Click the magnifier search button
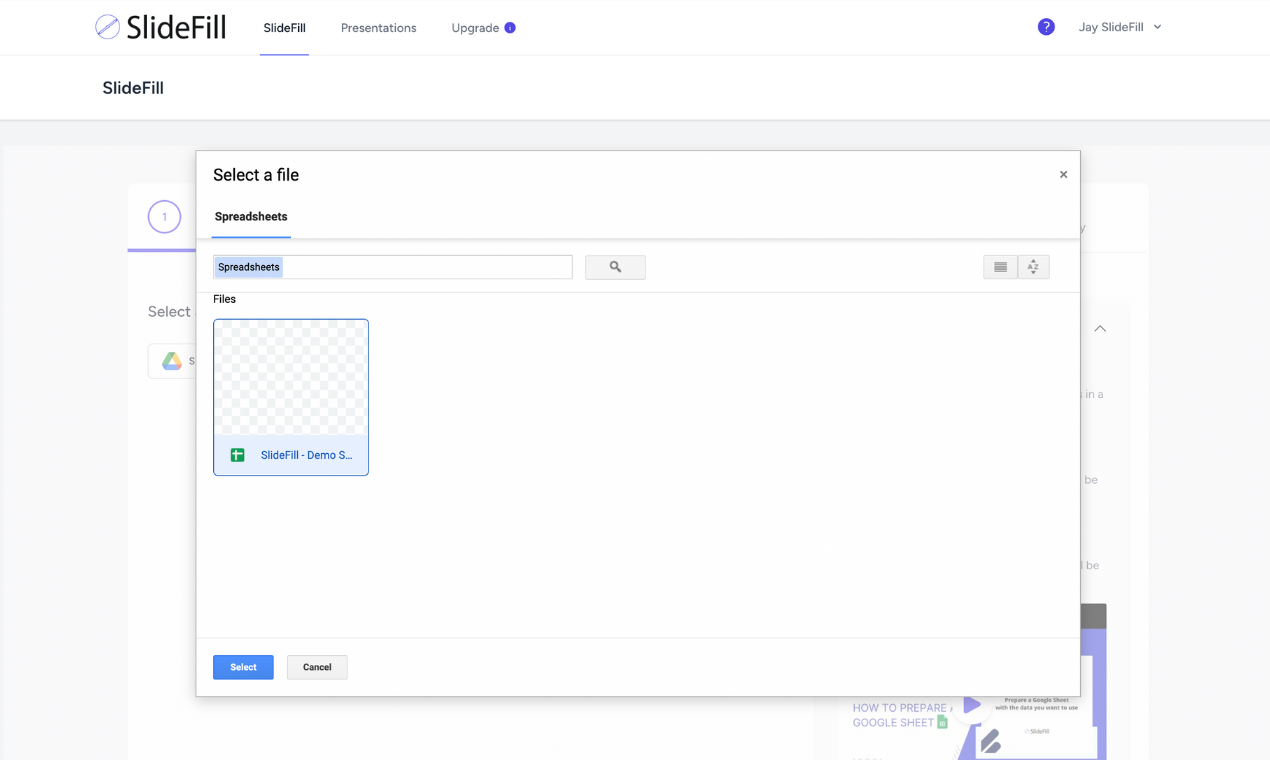 615,267
